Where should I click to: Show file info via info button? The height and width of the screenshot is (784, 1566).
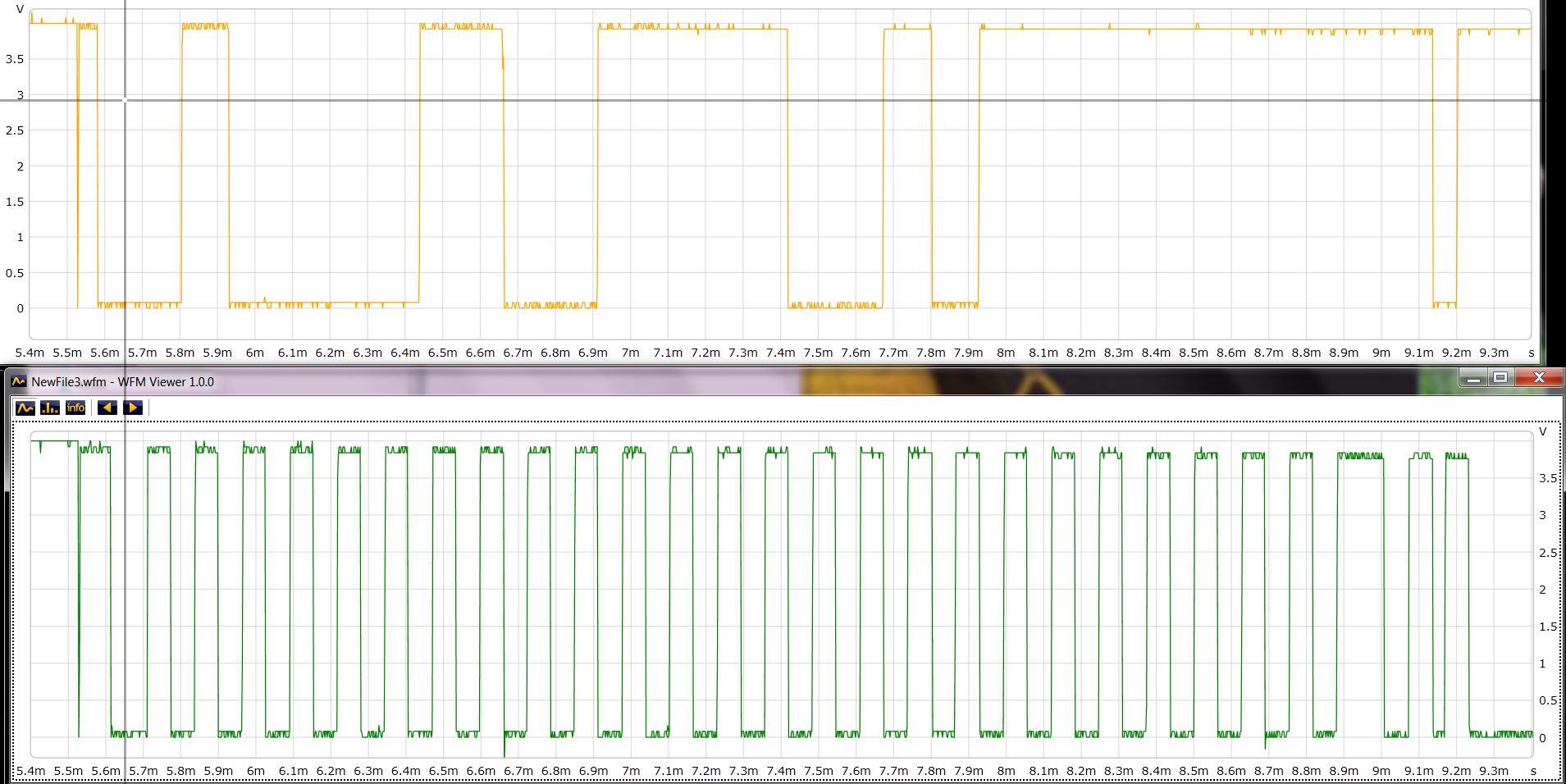tap(75, 408)
